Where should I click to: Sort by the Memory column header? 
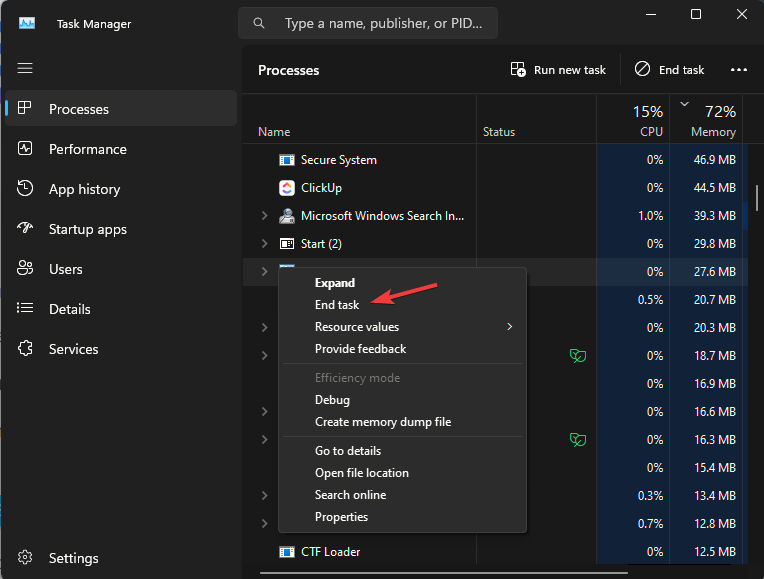point(706,119)
